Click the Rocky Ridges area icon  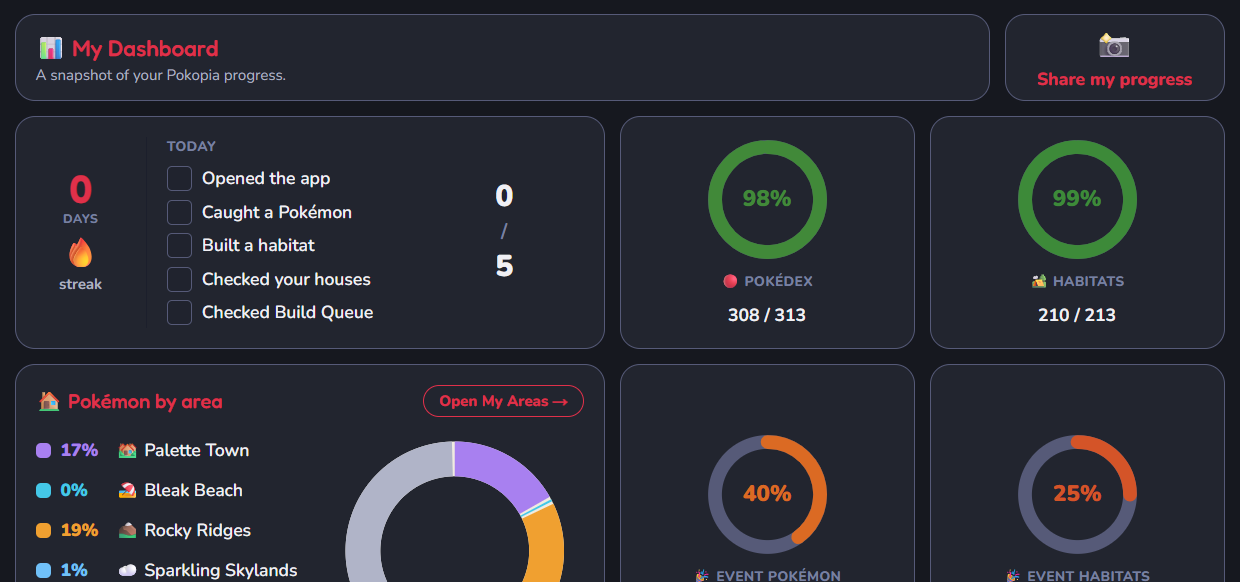[127, 530]
